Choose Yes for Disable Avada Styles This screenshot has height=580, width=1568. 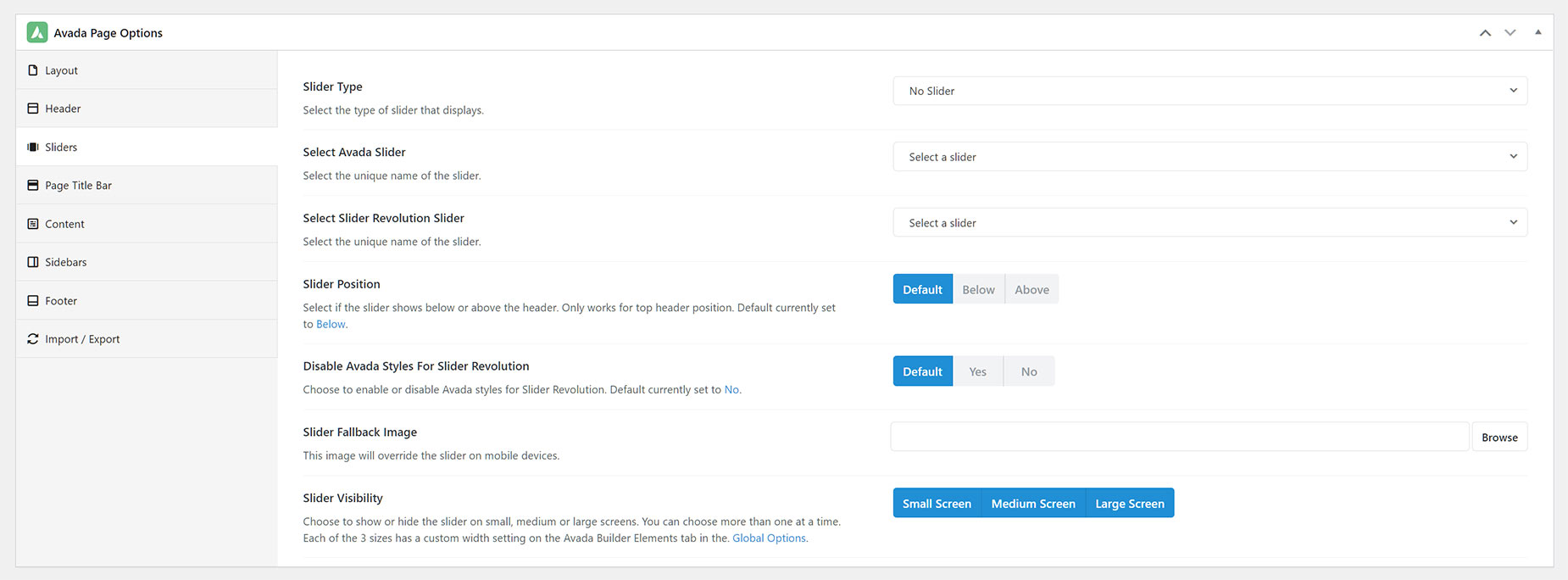click(977, 371)
